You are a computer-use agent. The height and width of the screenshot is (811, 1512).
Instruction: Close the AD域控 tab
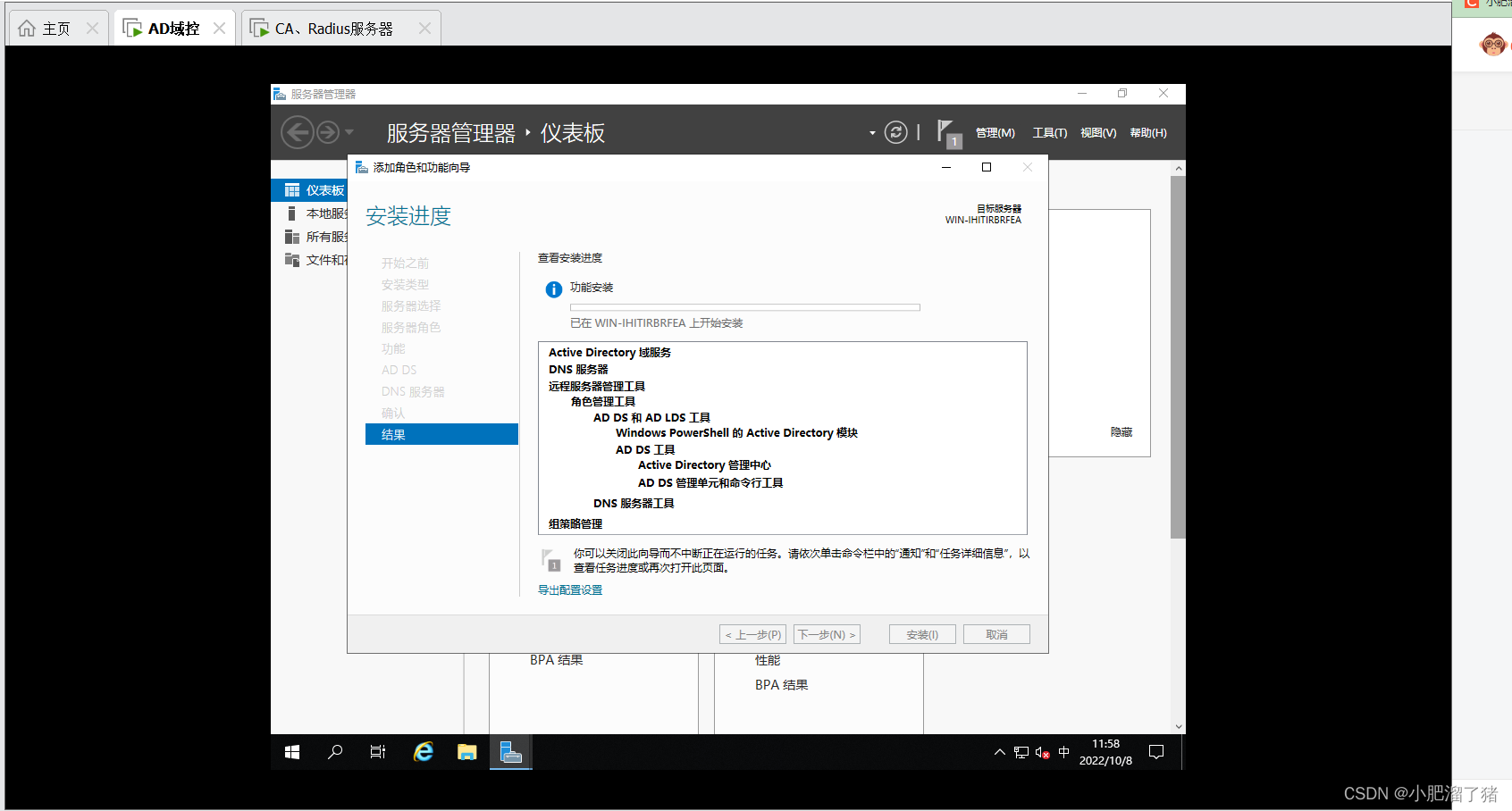219,29
